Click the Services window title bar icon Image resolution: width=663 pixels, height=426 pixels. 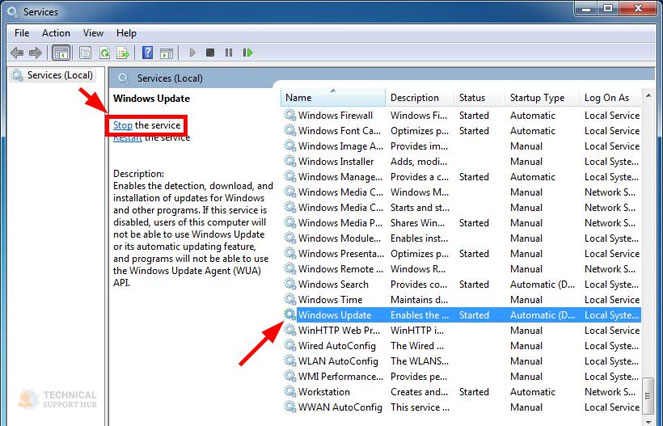click(13, 11)
